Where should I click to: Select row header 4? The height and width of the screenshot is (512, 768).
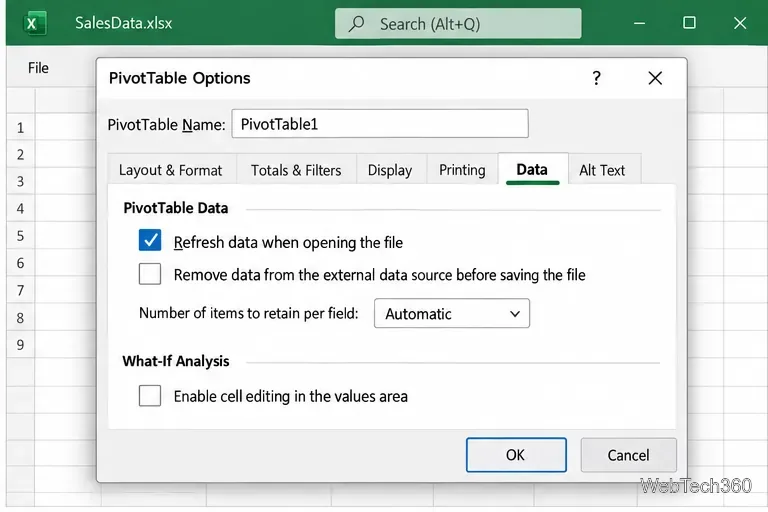[x=20, y=209]
